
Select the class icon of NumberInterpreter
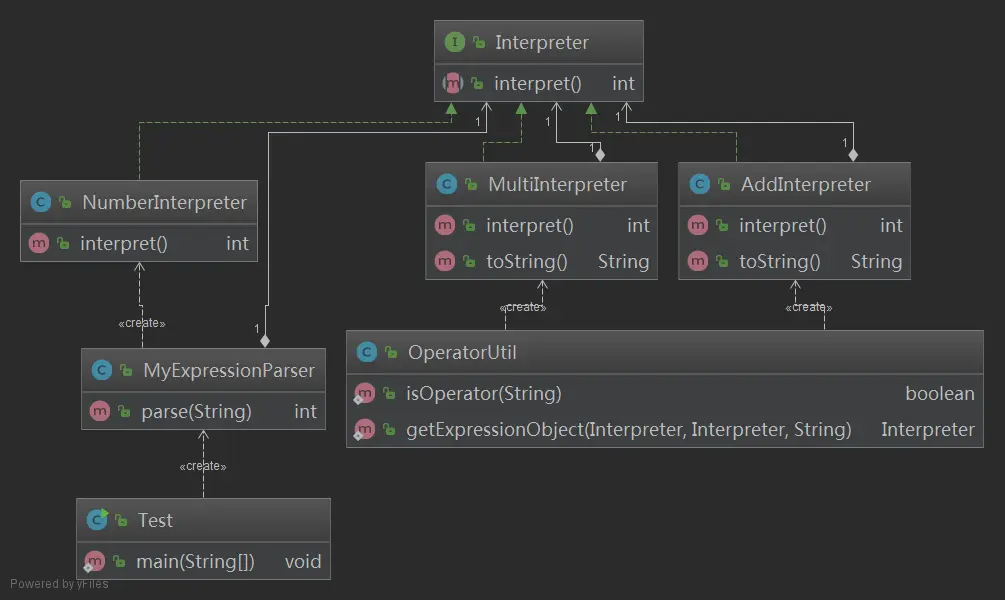[x=40, y=203]
